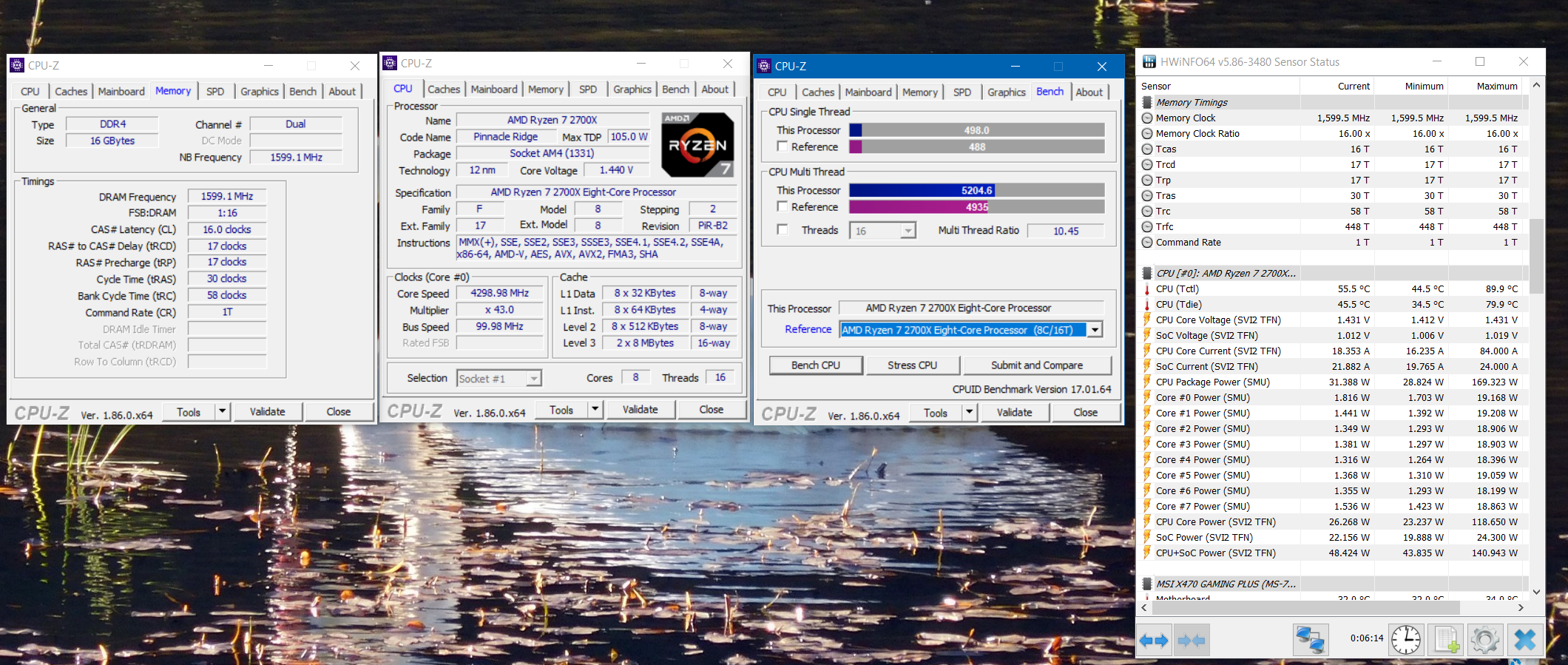Open Tools dropdown arrow in Bench CPU-Z window
The height and width of the screenshot is (665, 1568).
[x=969, y=412]
